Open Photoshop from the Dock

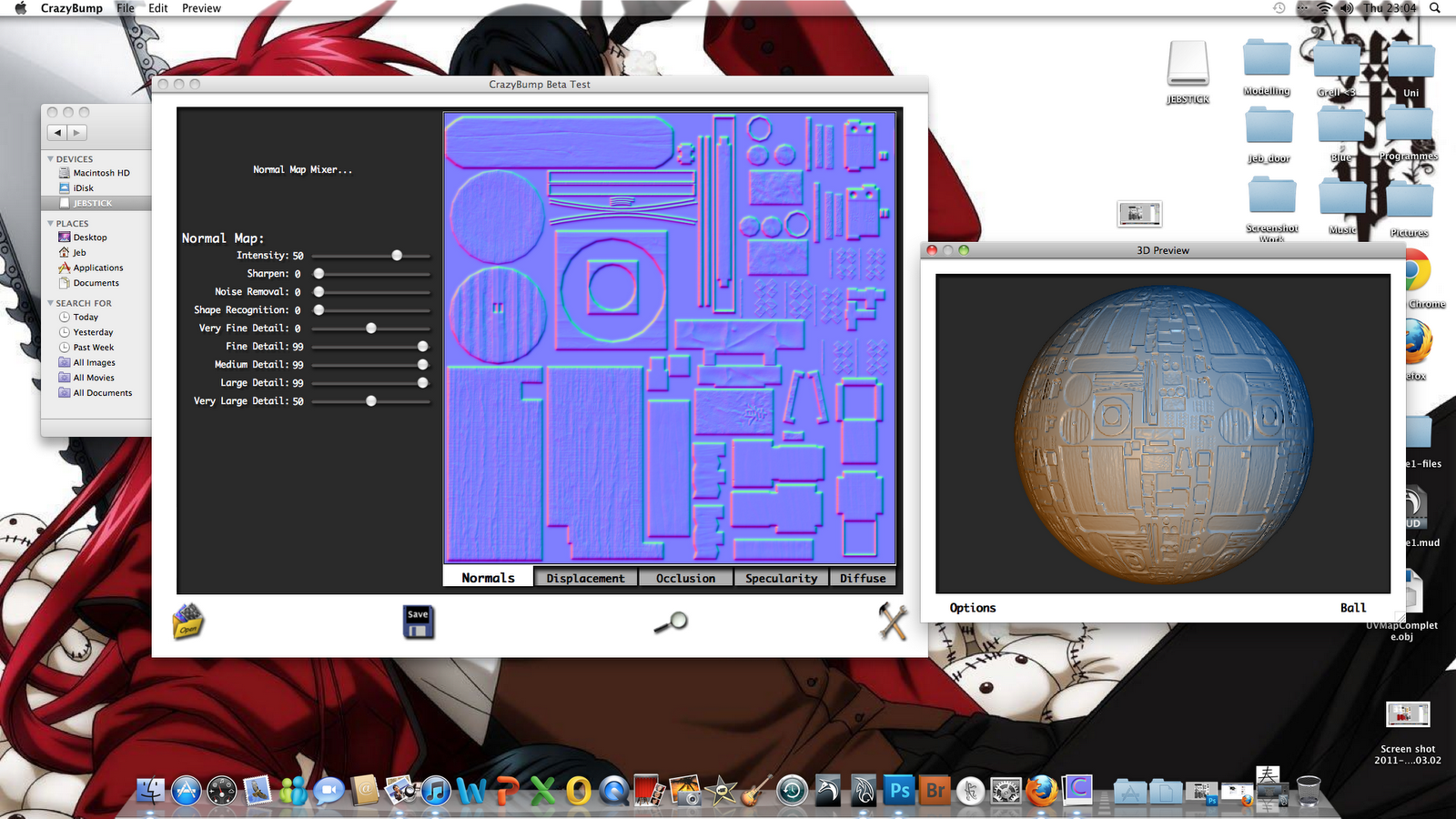[899, 791]
